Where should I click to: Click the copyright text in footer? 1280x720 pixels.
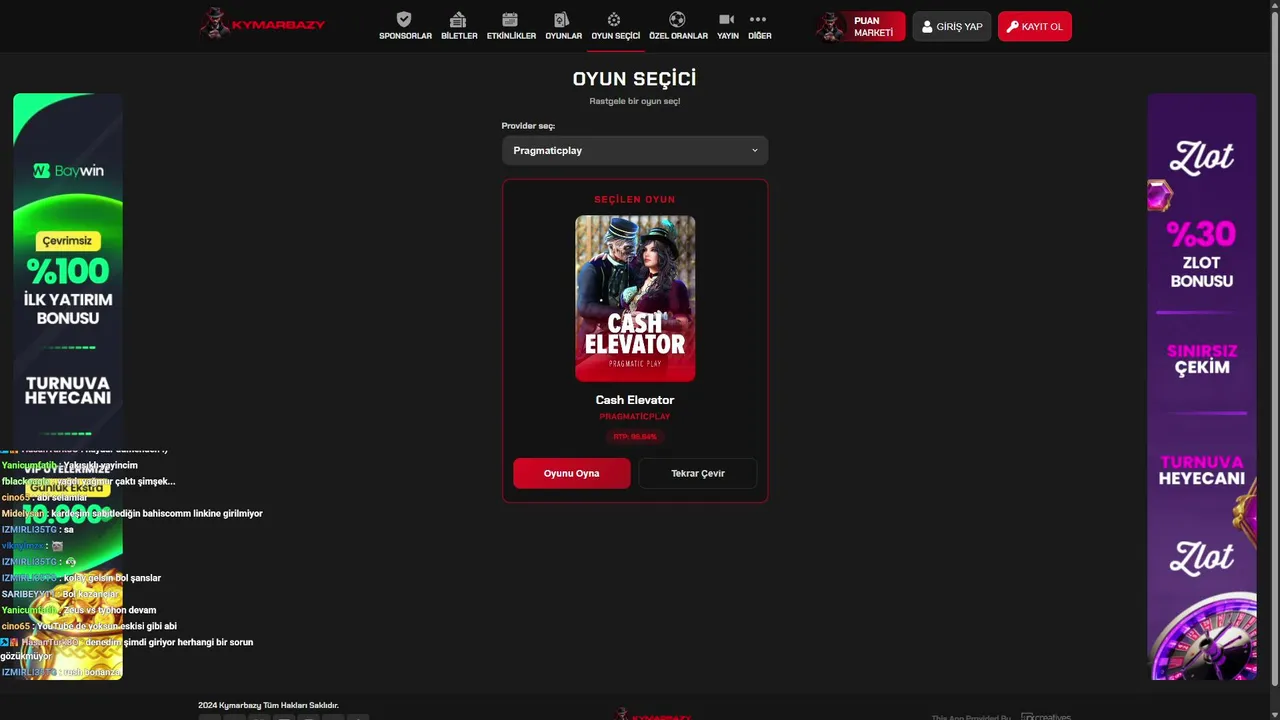pos(268,705)
